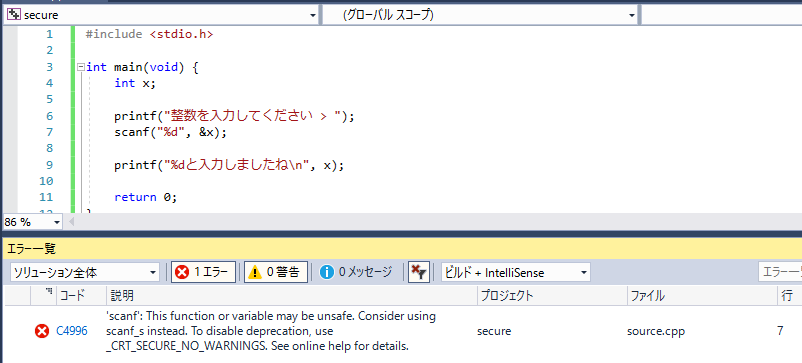The image size is (802, 363).
Task: Clear the build-only filter icon
Action: click(x=419, y=272)
